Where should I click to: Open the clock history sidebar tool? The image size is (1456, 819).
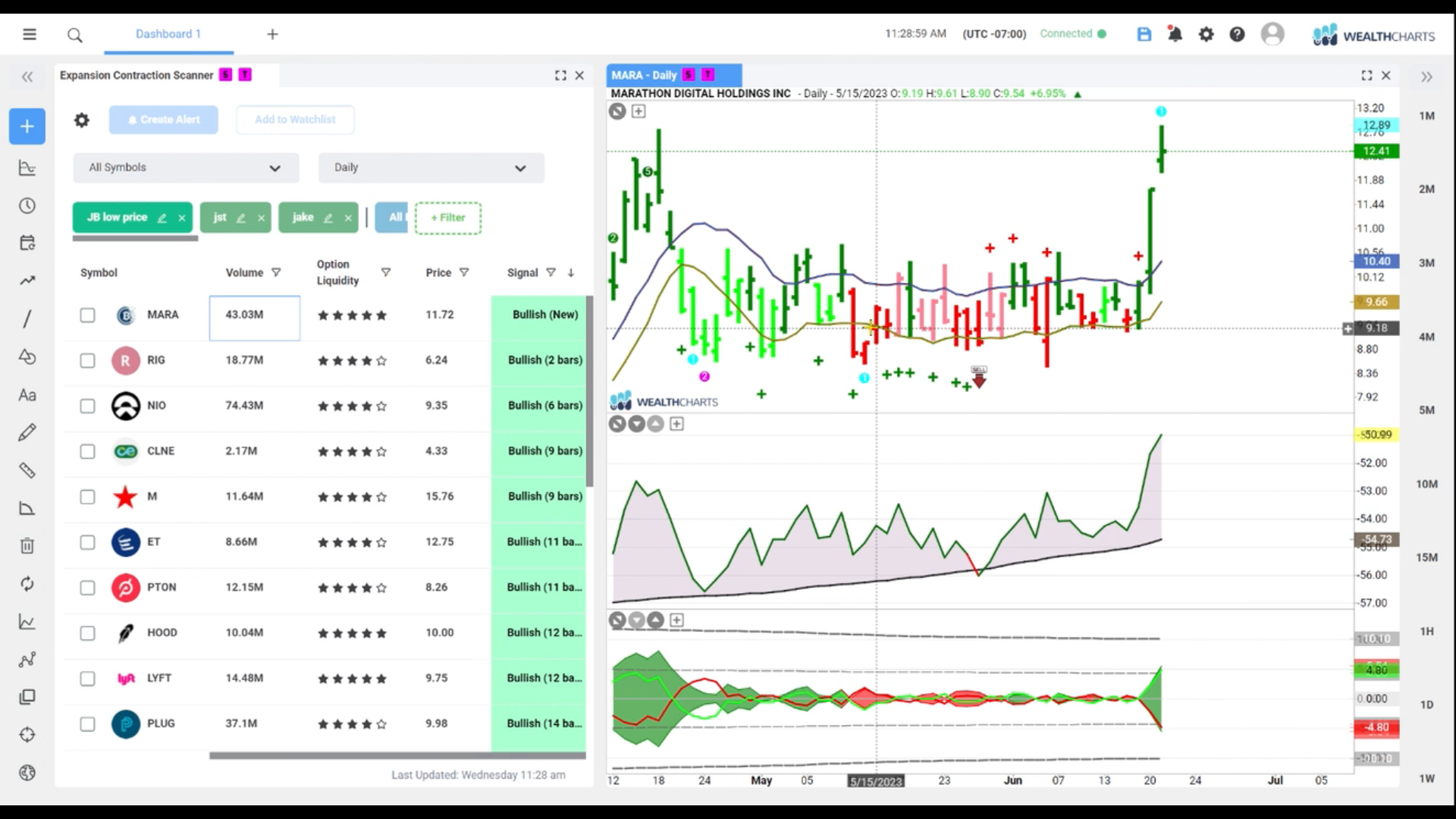click(x=27, y=206)
